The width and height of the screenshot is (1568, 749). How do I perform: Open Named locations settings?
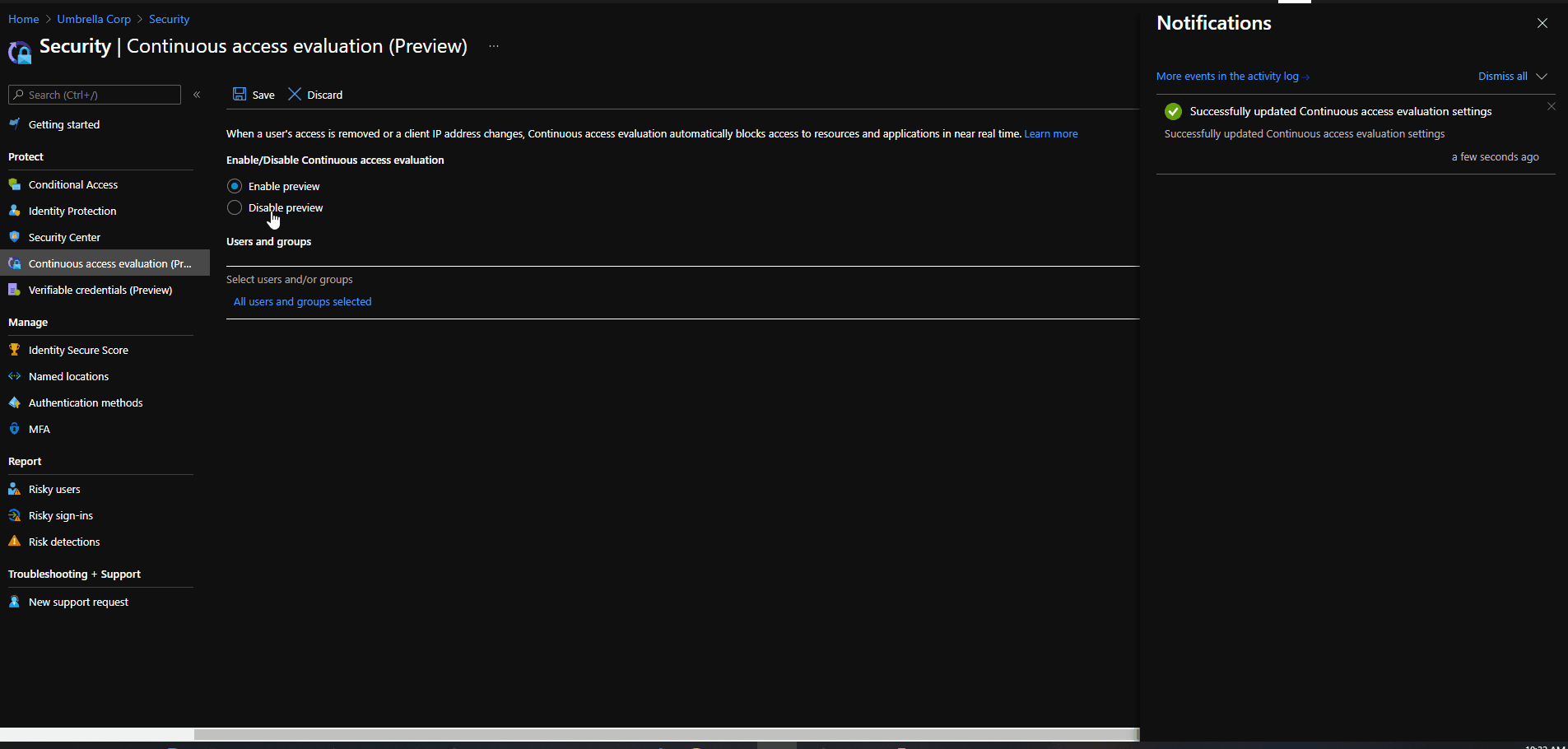tap(68, 376)
